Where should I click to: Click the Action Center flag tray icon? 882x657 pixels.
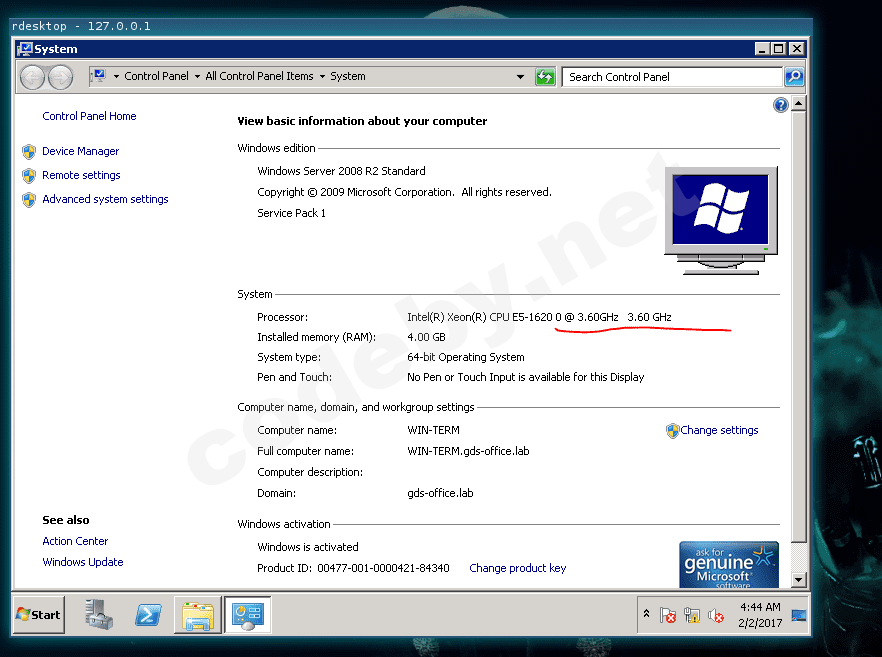click(668, 615)
